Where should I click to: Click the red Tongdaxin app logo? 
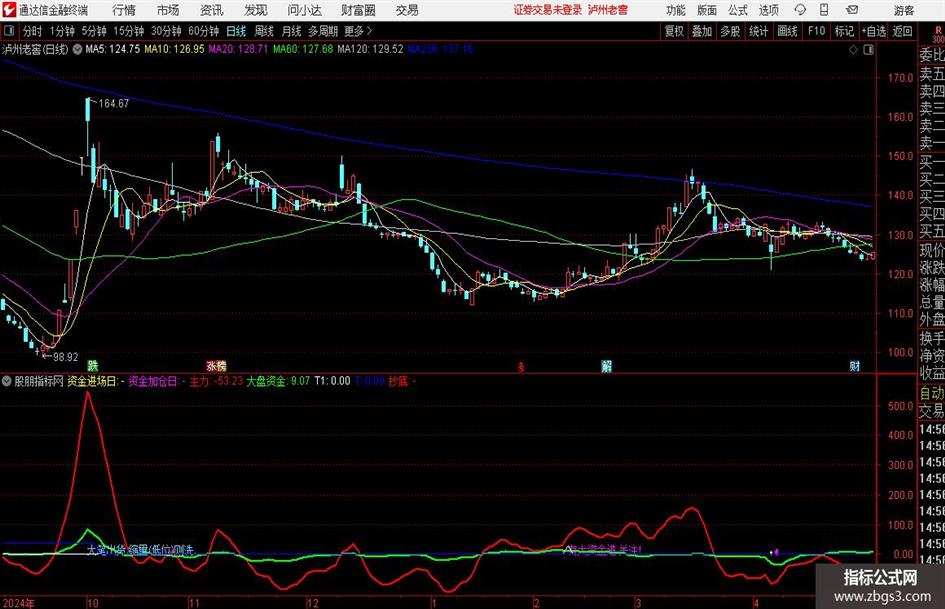tap(9, 10)
